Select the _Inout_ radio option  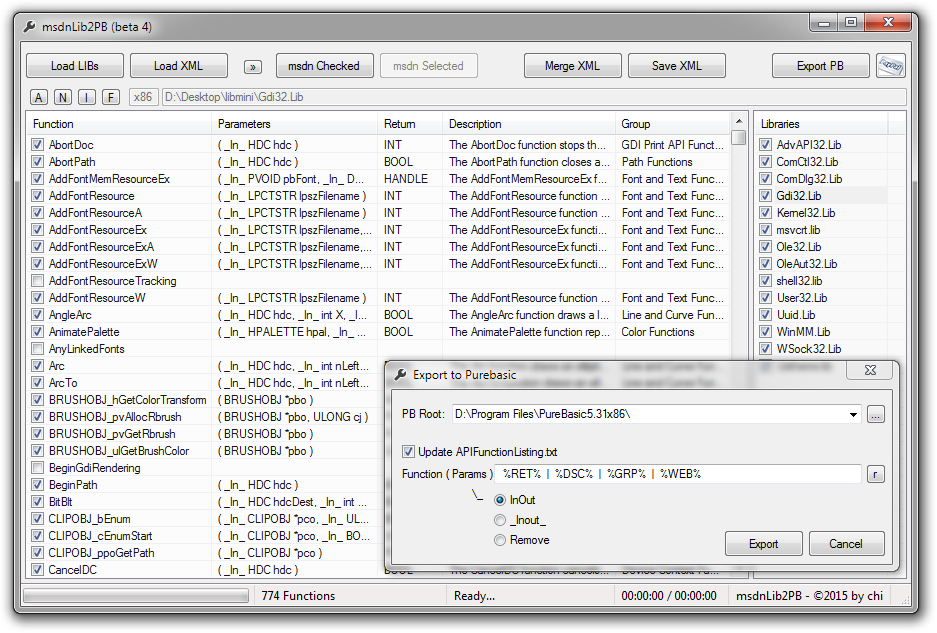pos(500,521)
